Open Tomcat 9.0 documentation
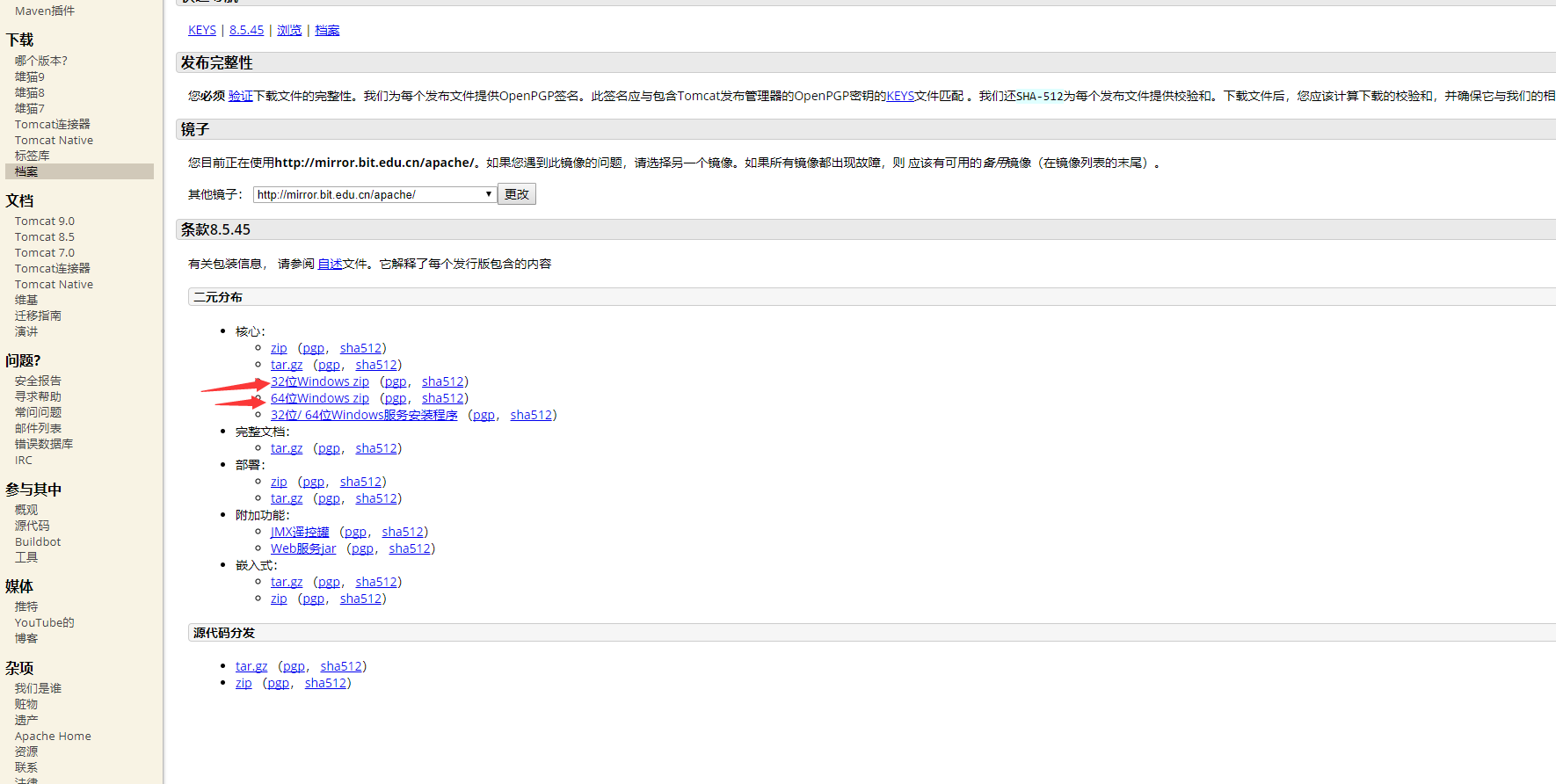 pos(45,221)
